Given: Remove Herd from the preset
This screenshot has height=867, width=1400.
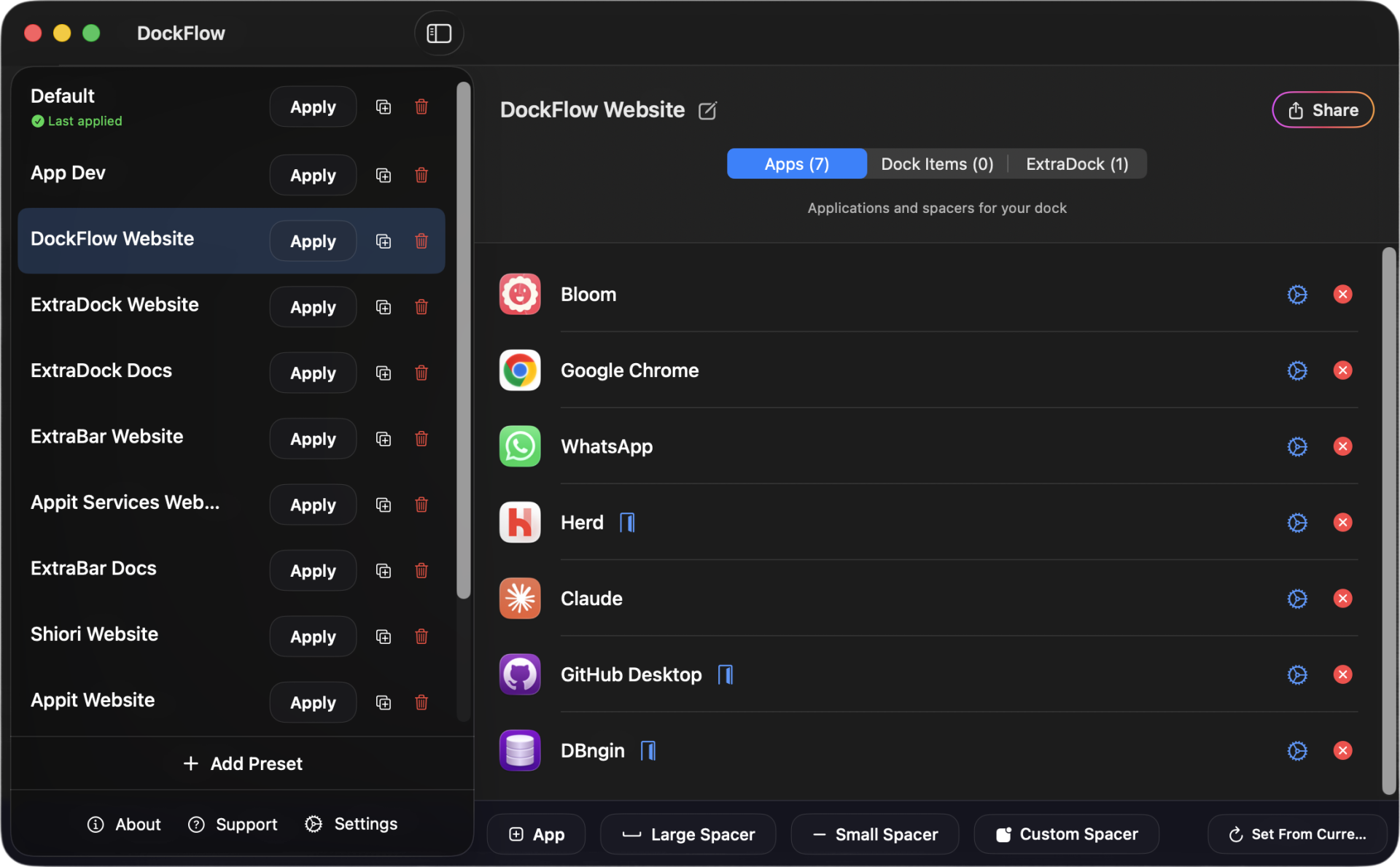Looking at the screenshot, I should coord(1342,523).
